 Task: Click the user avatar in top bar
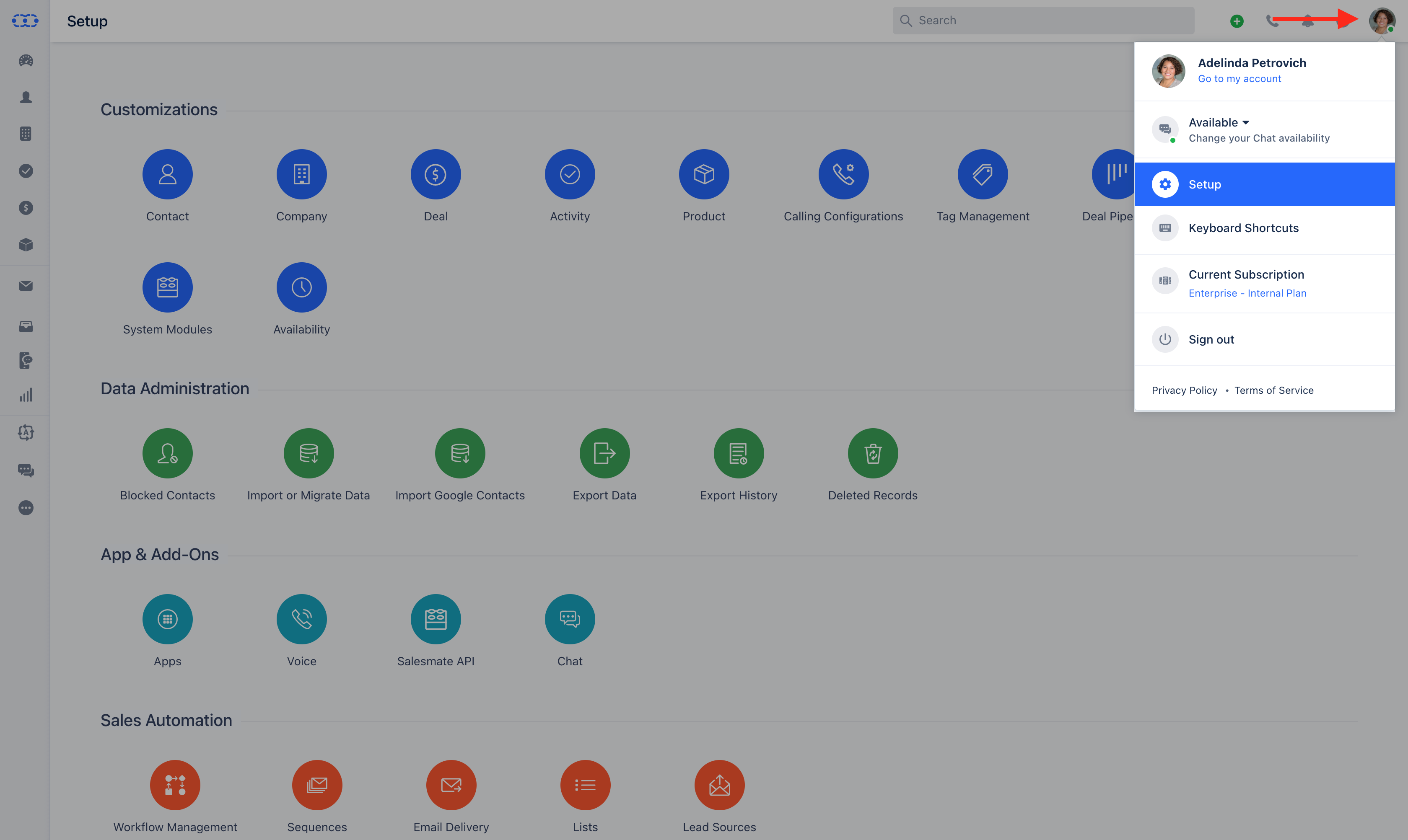1382,21
